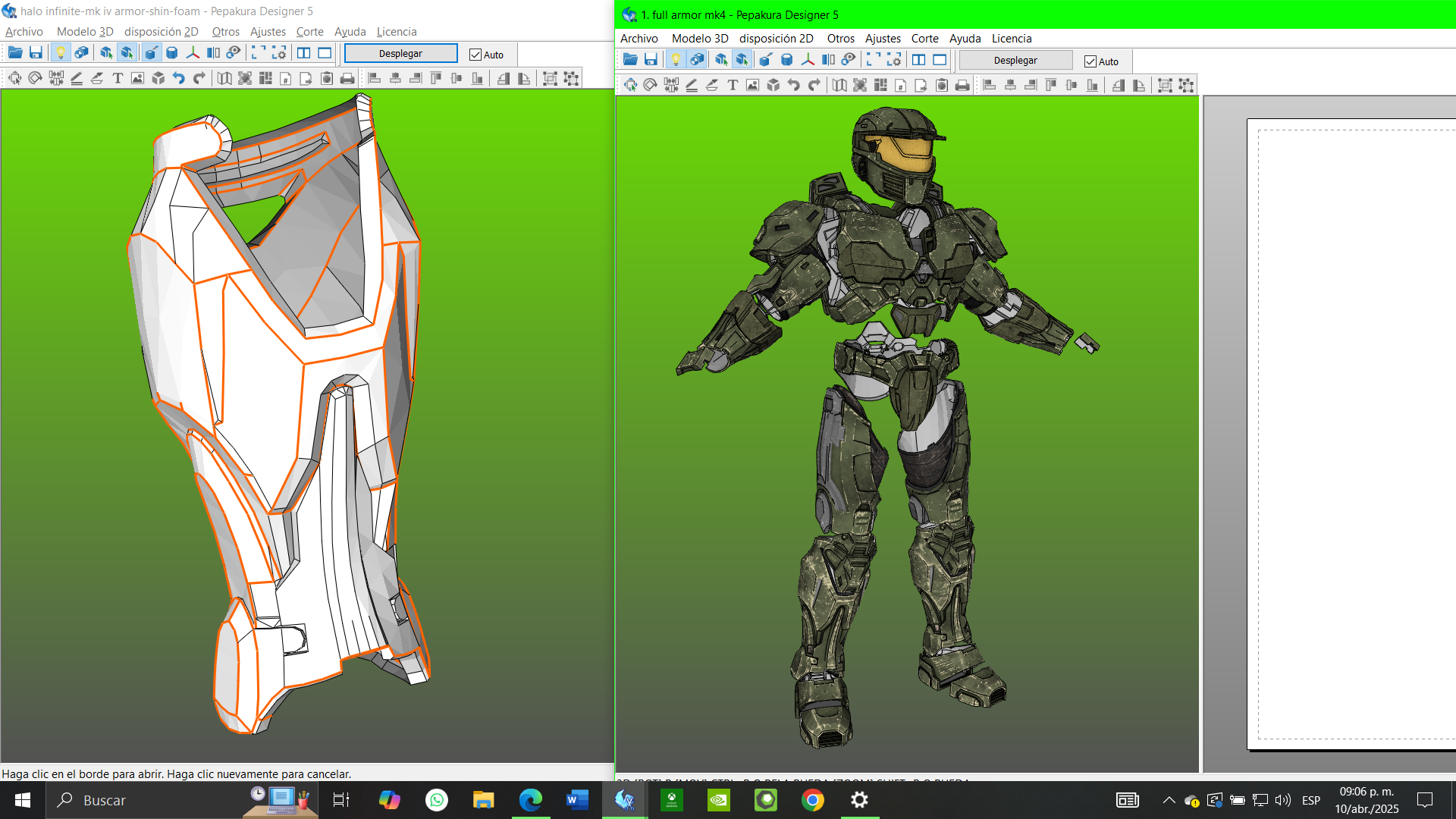Toggle texture spheres icon in halo infinite window
This screenshot has height=819, width=1456.
(x=81, y=53)
